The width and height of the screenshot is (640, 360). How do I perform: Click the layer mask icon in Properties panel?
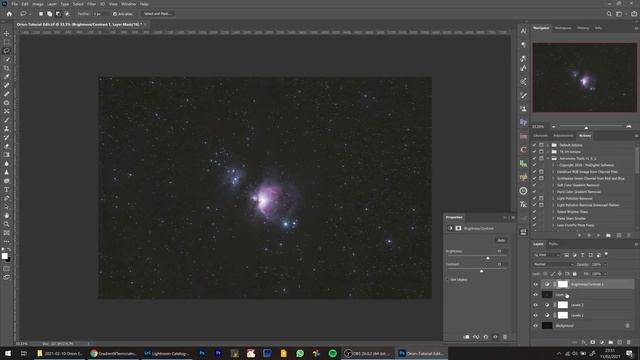(458, 228)
